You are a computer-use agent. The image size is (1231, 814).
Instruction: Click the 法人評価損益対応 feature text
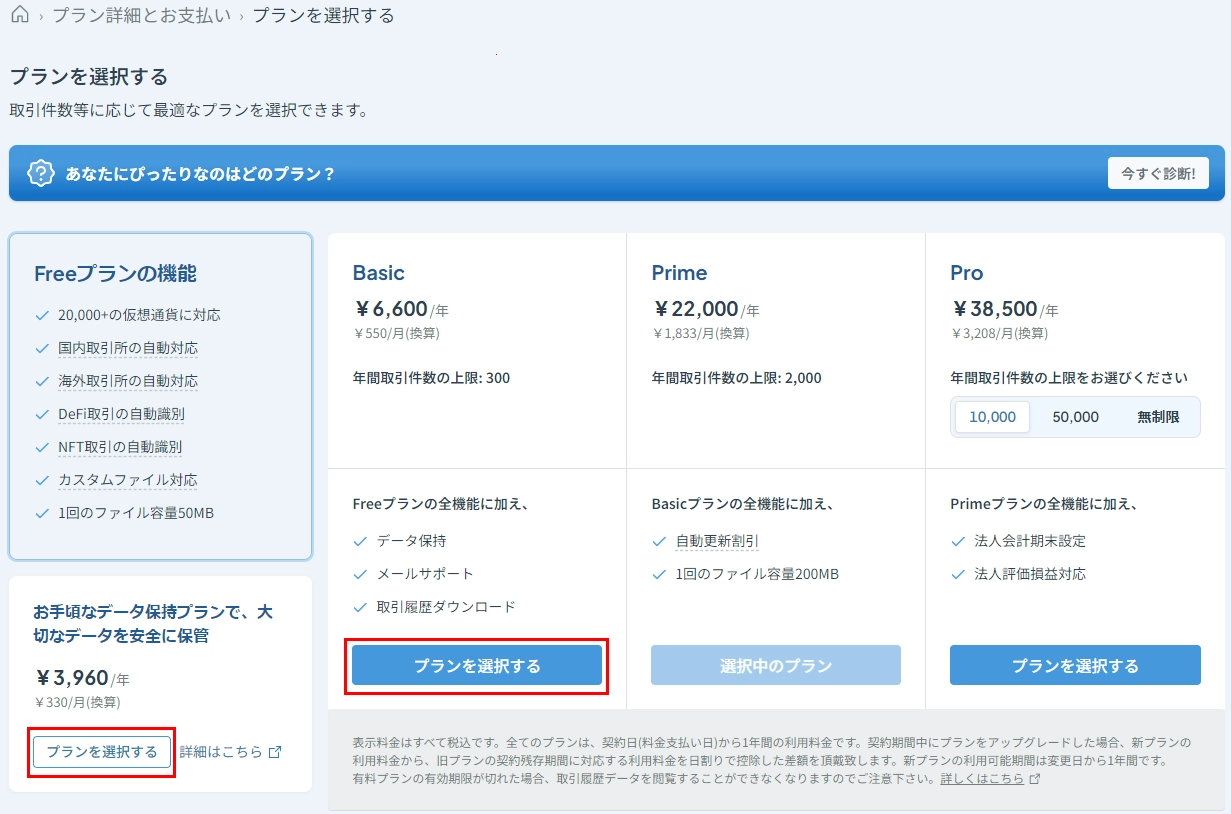[x=1030, y=574]
